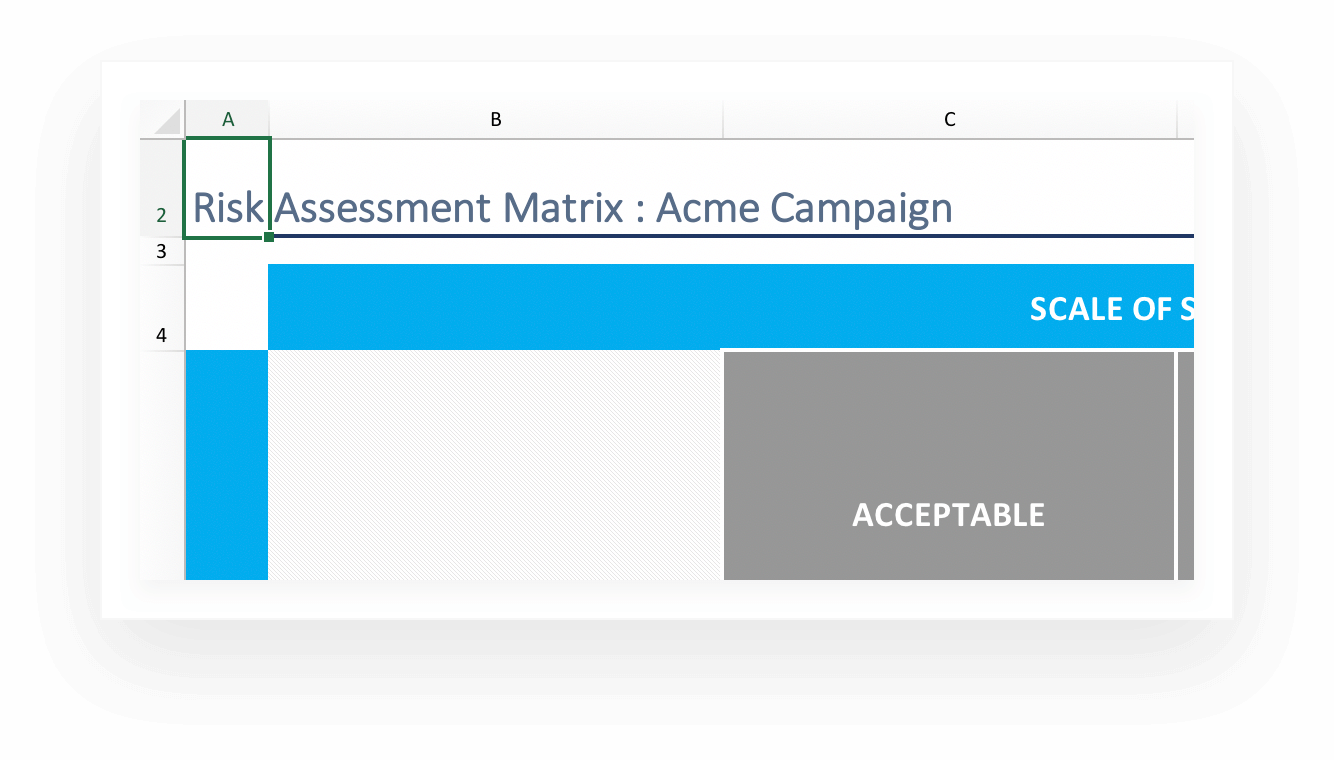1334x760 pixels.
Task: Select row header 3
Action: (x=162, y=251)
